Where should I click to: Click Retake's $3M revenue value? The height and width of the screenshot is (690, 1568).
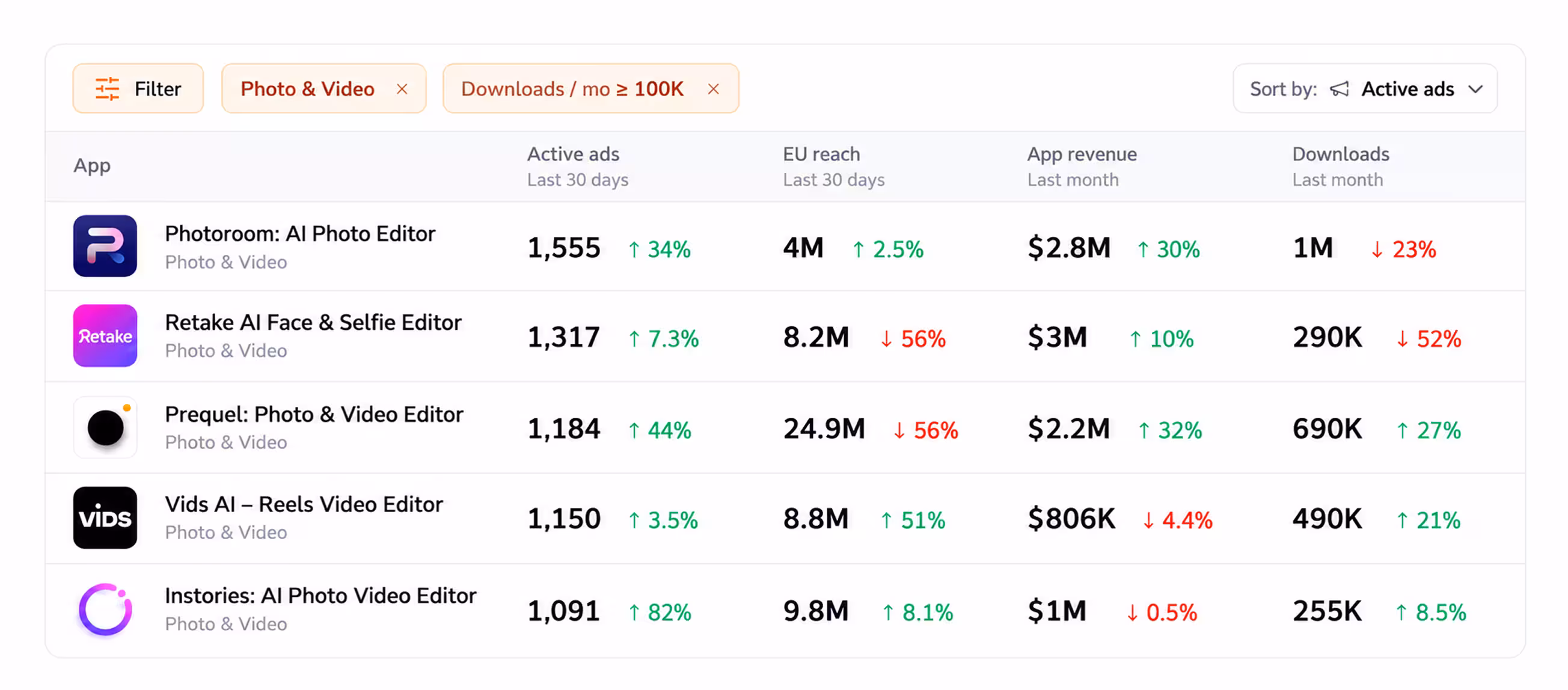click(x=1058, y=337)
